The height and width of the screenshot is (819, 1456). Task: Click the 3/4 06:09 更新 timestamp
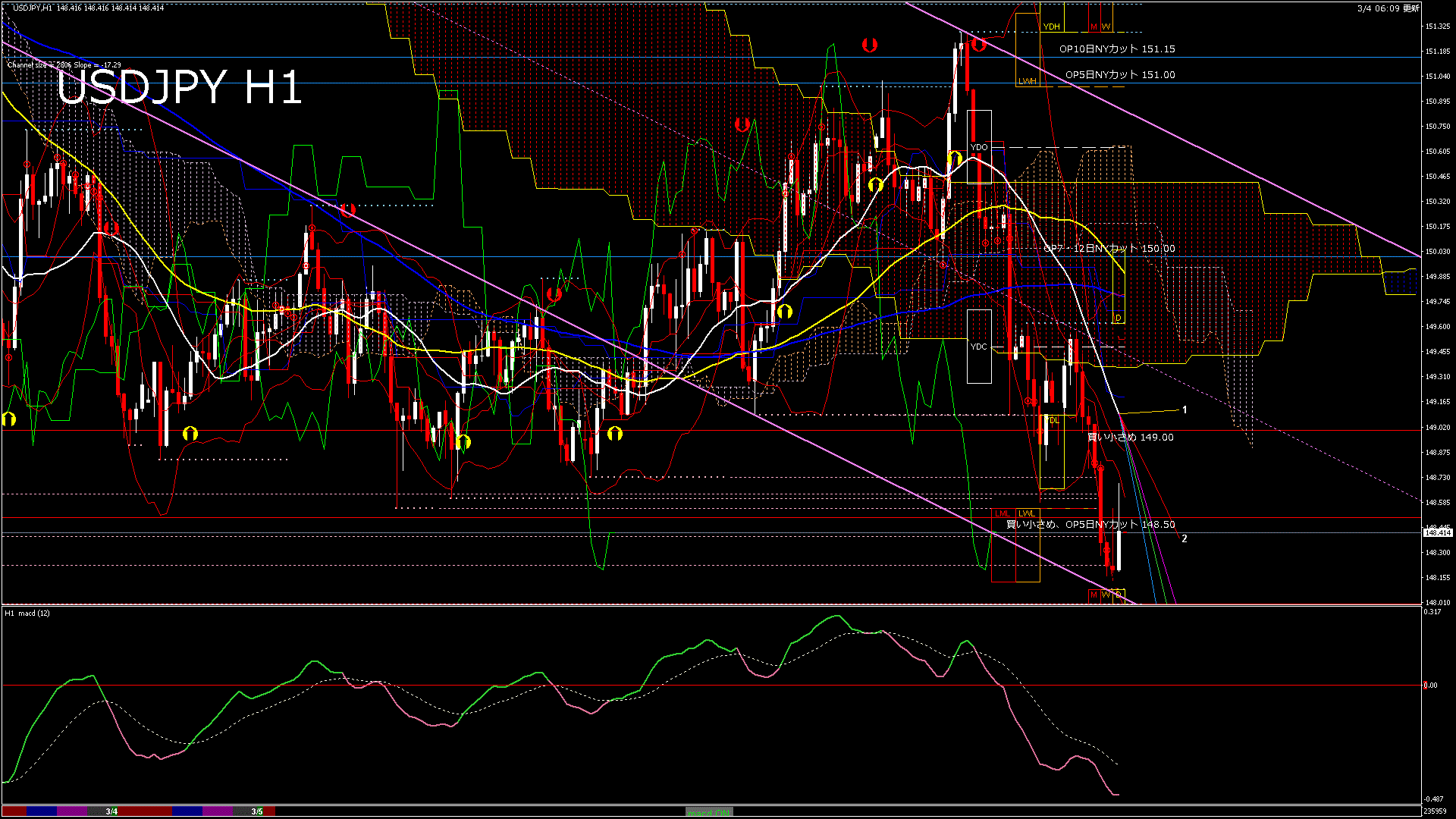click(x=1388, y=8)
